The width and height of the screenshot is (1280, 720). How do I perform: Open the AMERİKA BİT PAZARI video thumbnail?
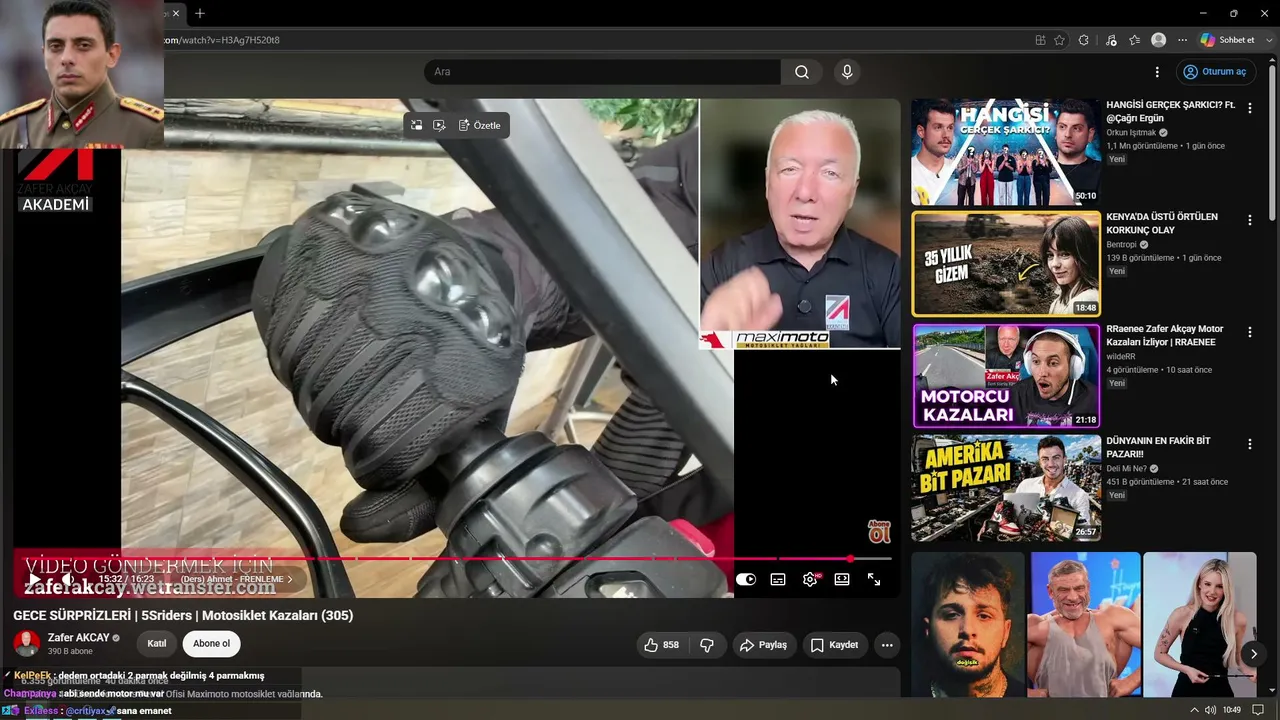coord(1006,488)
